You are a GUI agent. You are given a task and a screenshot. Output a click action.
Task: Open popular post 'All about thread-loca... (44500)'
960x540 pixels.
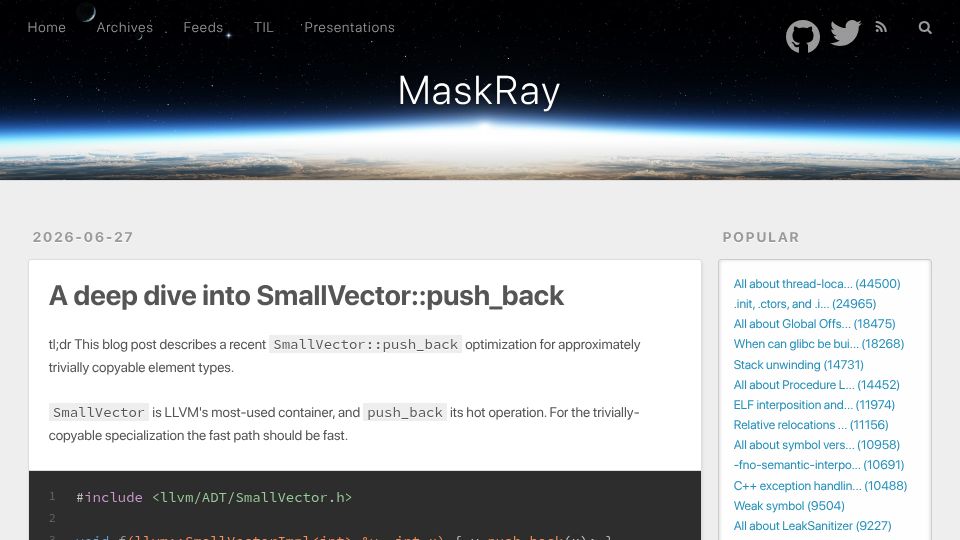817,283
